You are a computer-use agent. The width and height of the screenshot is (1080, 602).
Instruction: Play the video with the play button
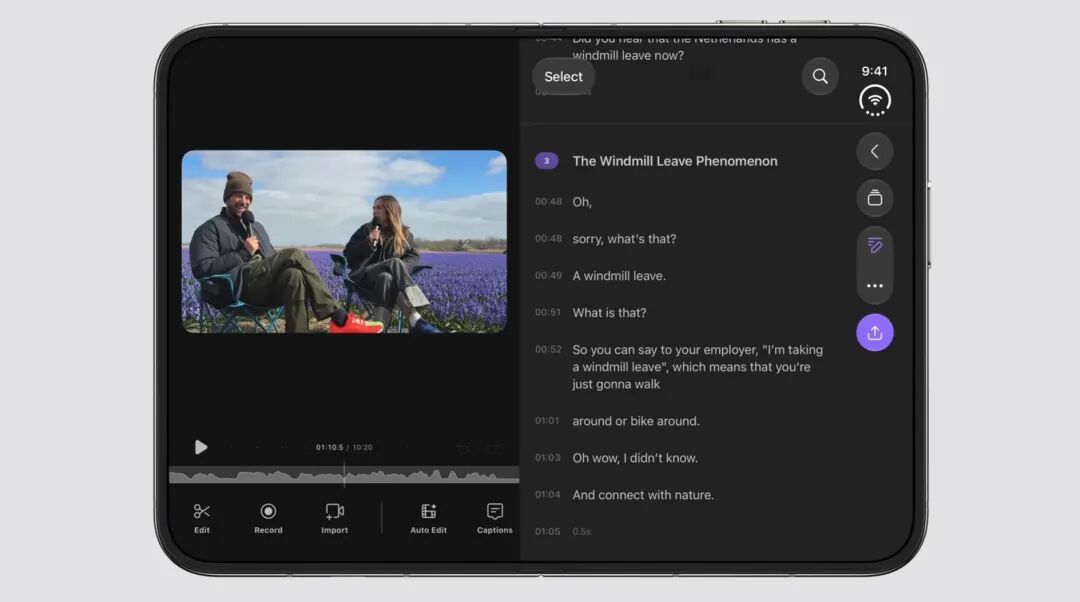coord(200,448)
